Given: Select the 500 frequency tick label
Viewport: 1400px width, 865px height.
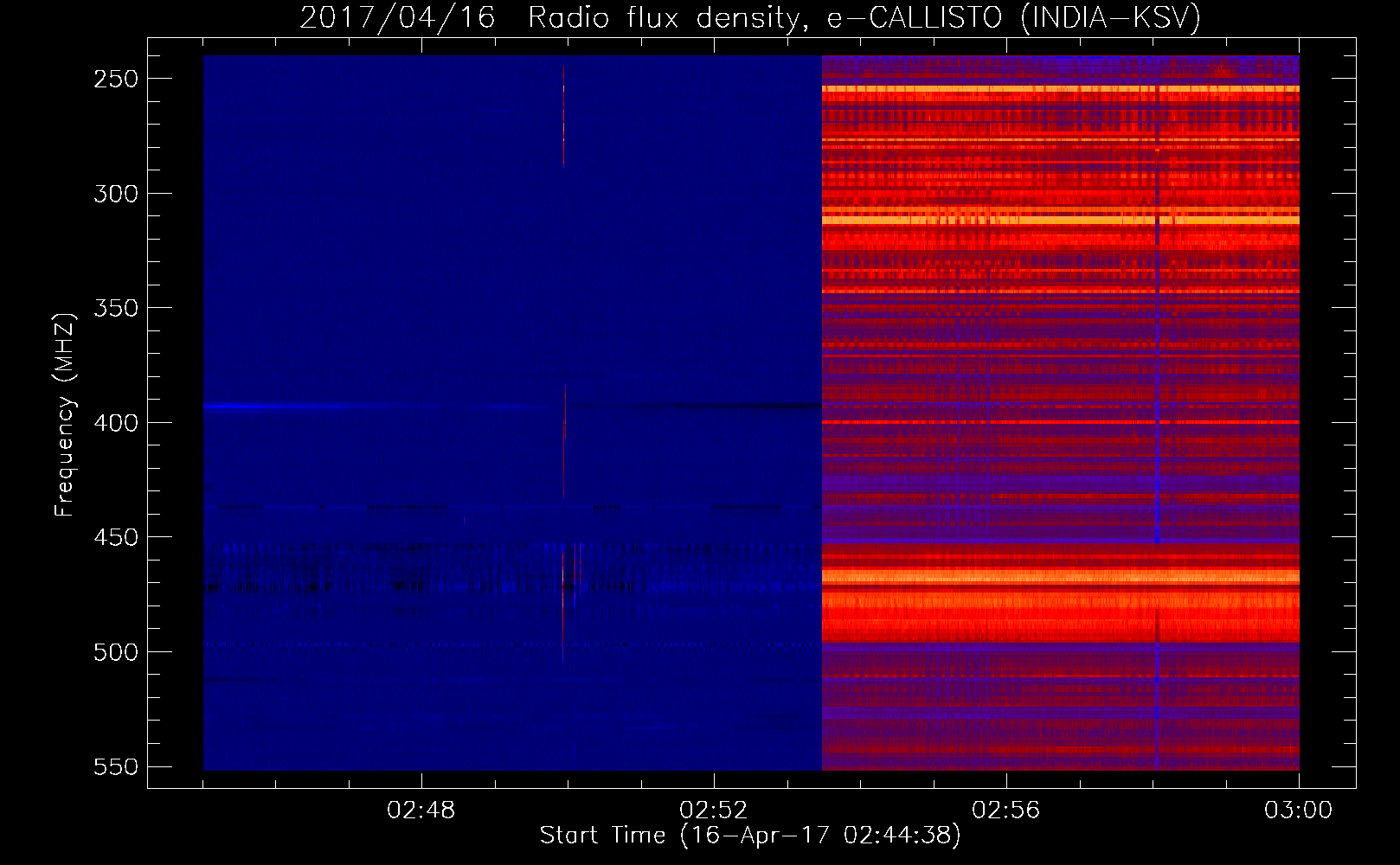Looking at the screenshot, I should tap(116, 652).
